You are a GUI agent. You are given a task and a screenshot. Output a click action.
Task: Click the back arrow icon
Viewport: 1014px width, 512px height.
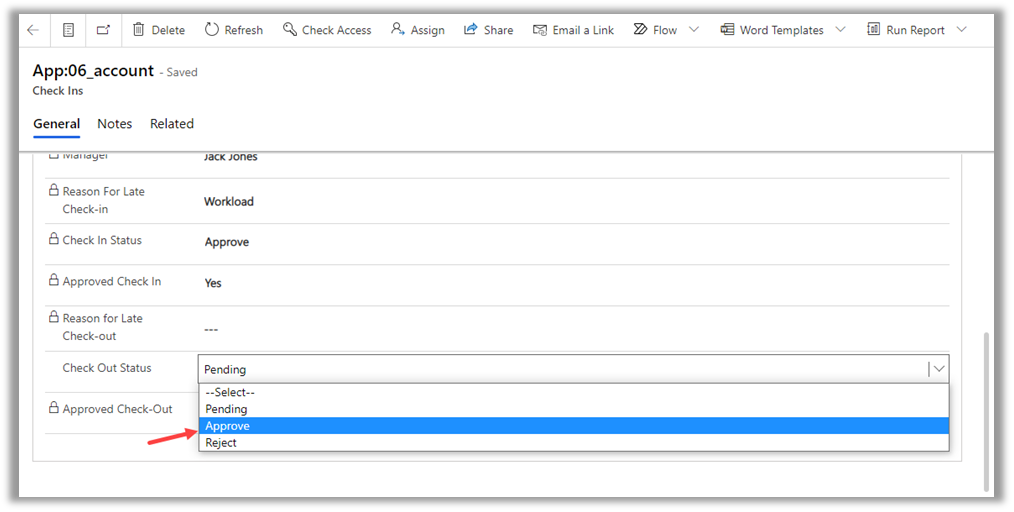(x=33, y=30)
